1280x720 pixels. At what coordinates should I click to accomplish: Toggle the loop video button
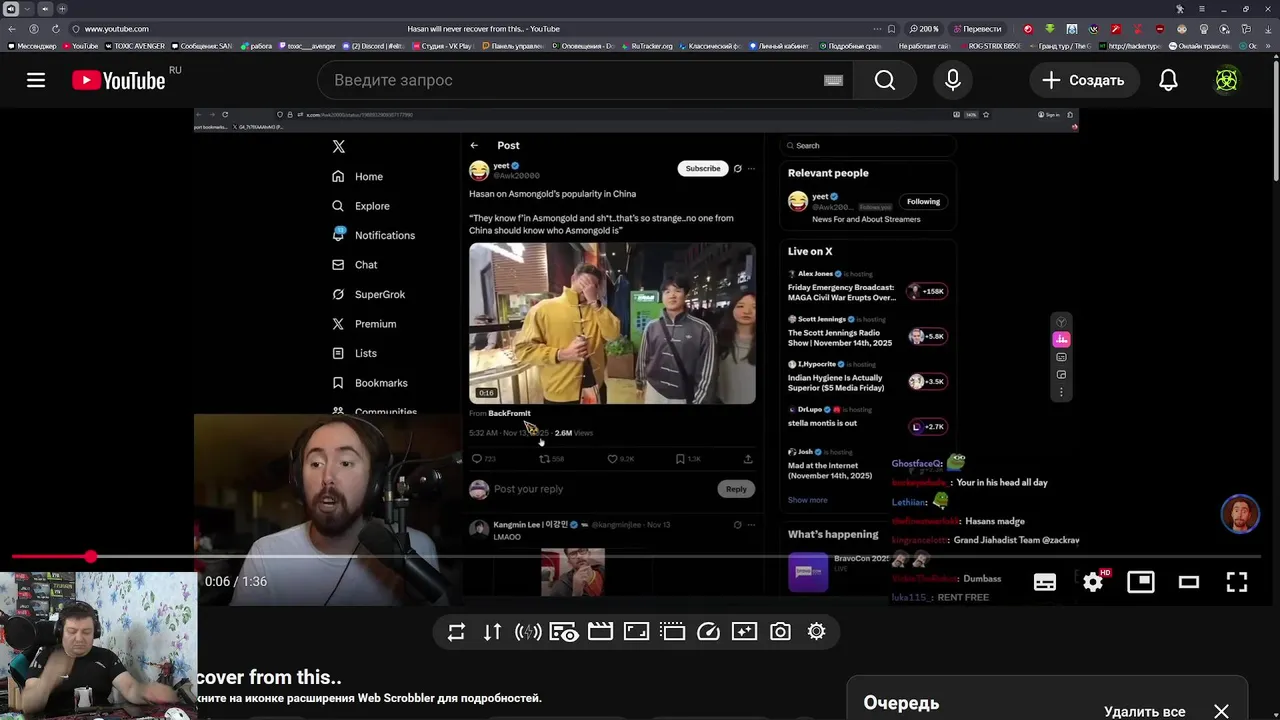coord(456,632)
